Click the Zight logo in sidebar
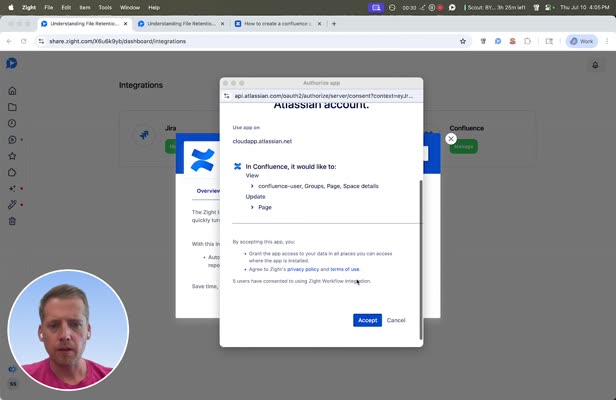Viewport: 616px width, 400px height. 12,63
